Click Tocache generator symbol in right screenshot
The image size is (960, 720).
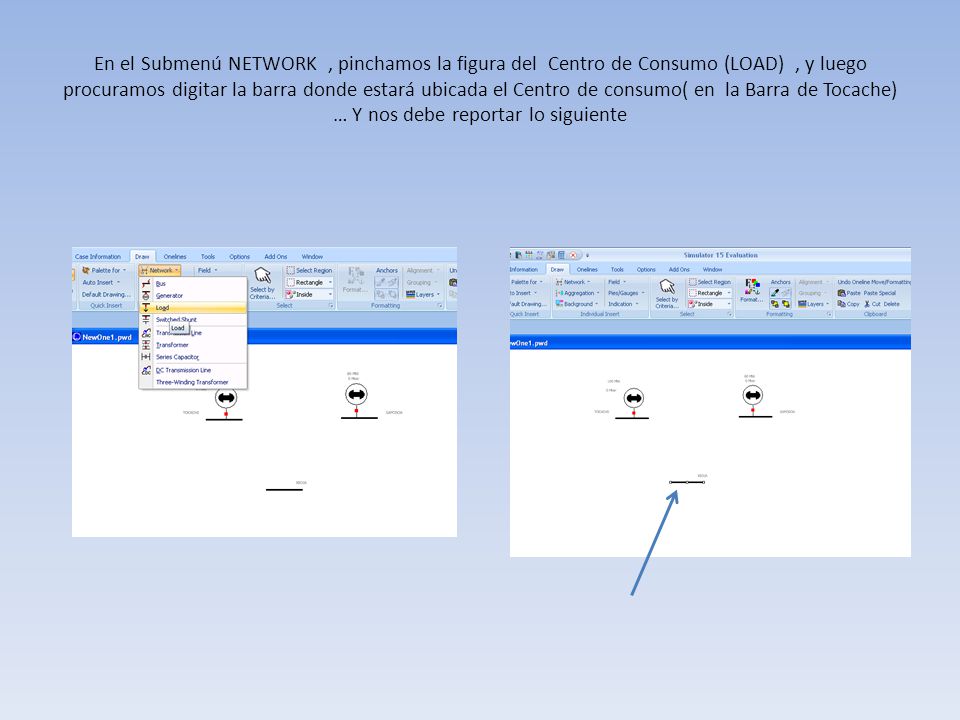[634, 399]
